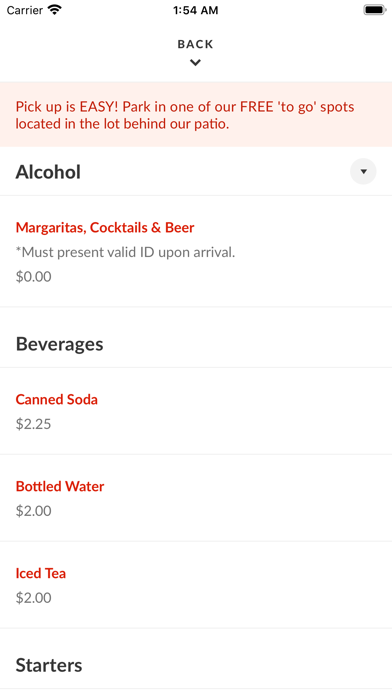Tap the Carrier label in status bar
Screen dimensions: 392x696
pyautogui.click(x=25, y=10)
